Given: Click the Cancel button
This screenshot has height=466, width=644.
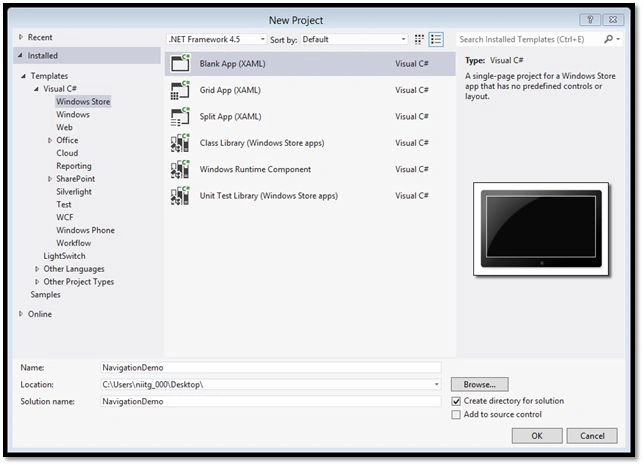Looking at the screenshot, I should click(x=592, y=436).
